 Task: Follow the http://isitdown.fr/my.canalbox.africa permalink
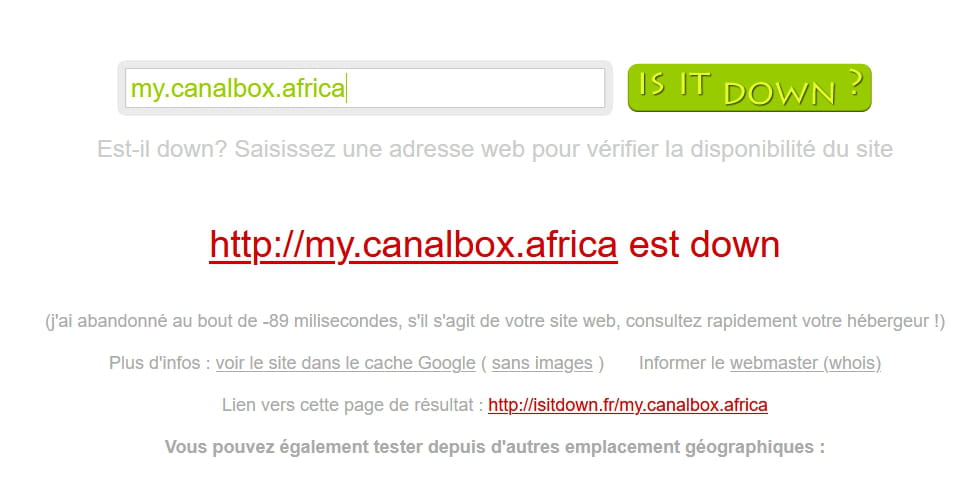pos(627,405)
